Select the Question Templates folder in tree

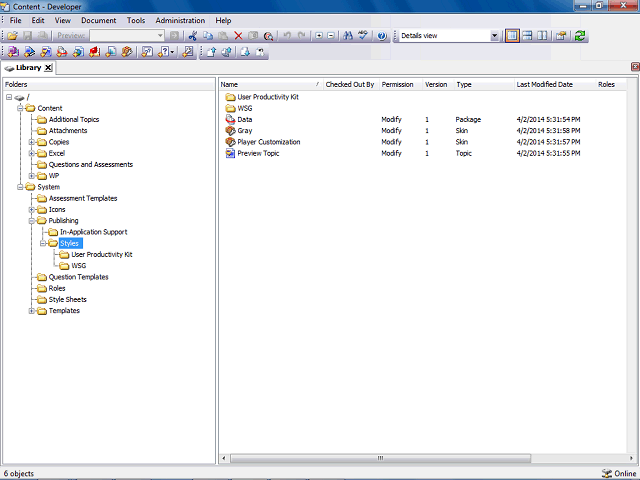coord(78,277)
